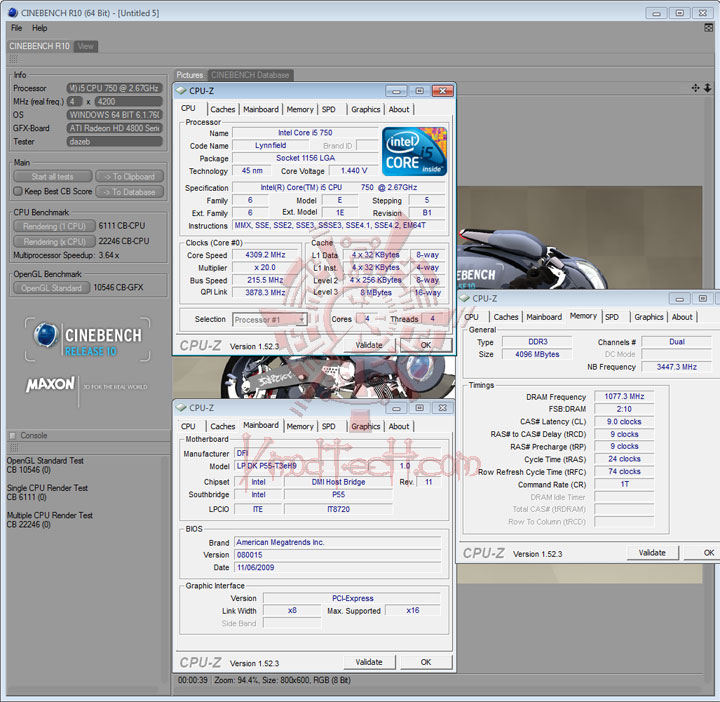Screen dimensions: 720x702
Task: Click the panel restore icon under title bar
Action: coord(709,28)
